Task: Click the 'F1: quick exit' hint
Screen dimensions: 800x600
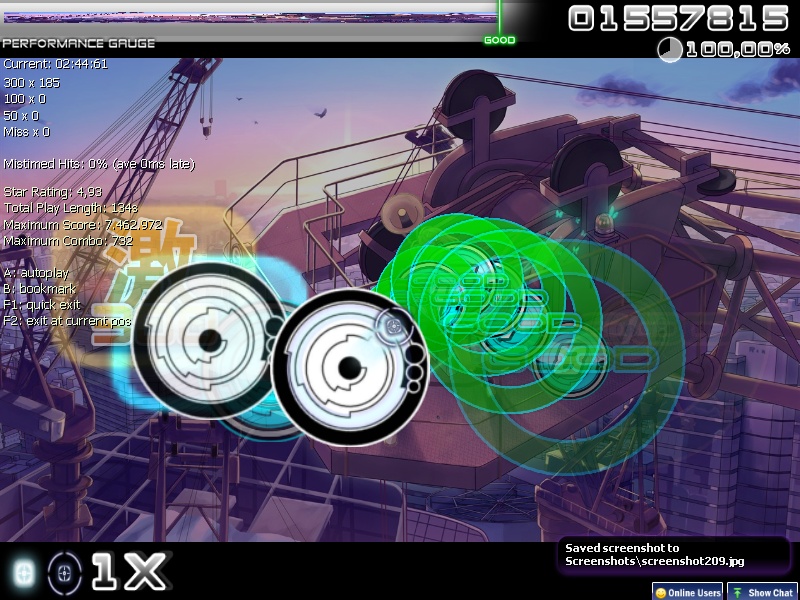Action: [42, 305]
